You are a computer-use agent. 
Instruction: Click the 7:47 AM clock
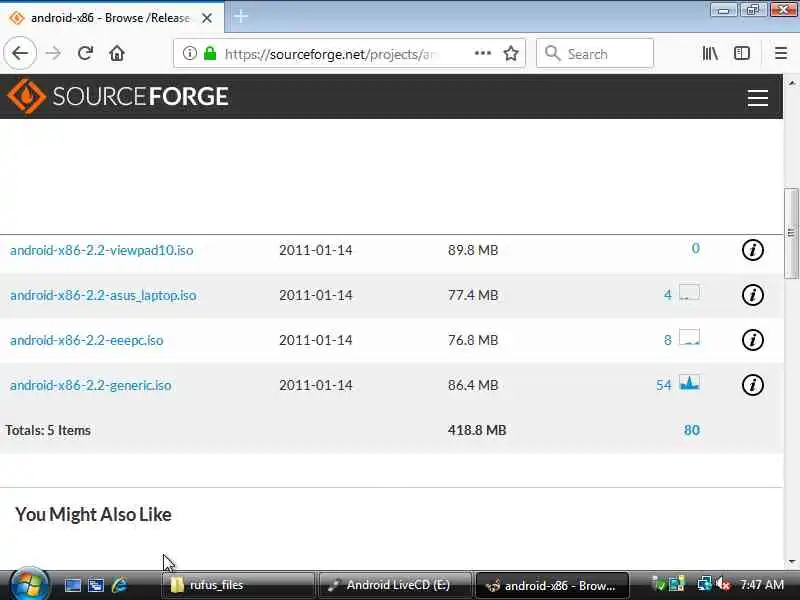click(x=762, y=584)
